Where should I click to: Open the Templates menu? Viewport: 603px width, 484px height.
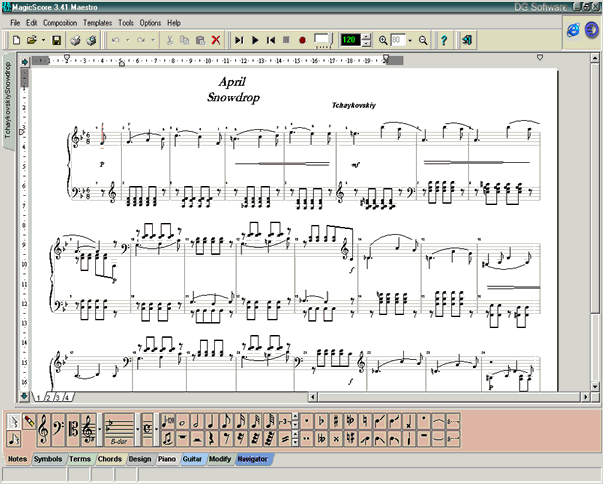[x=97, y=23]
